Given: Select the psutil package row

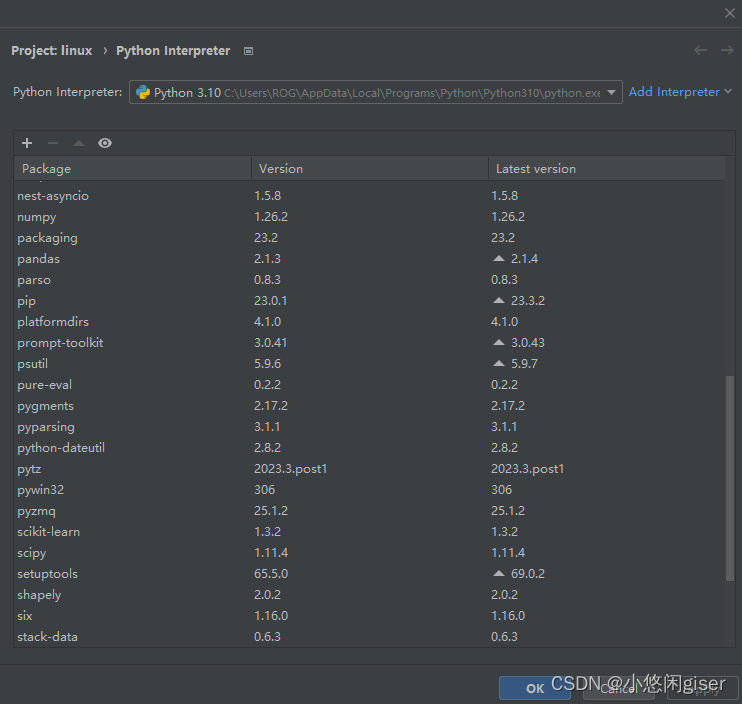Looking at the screenshot, I should [369, 364].
